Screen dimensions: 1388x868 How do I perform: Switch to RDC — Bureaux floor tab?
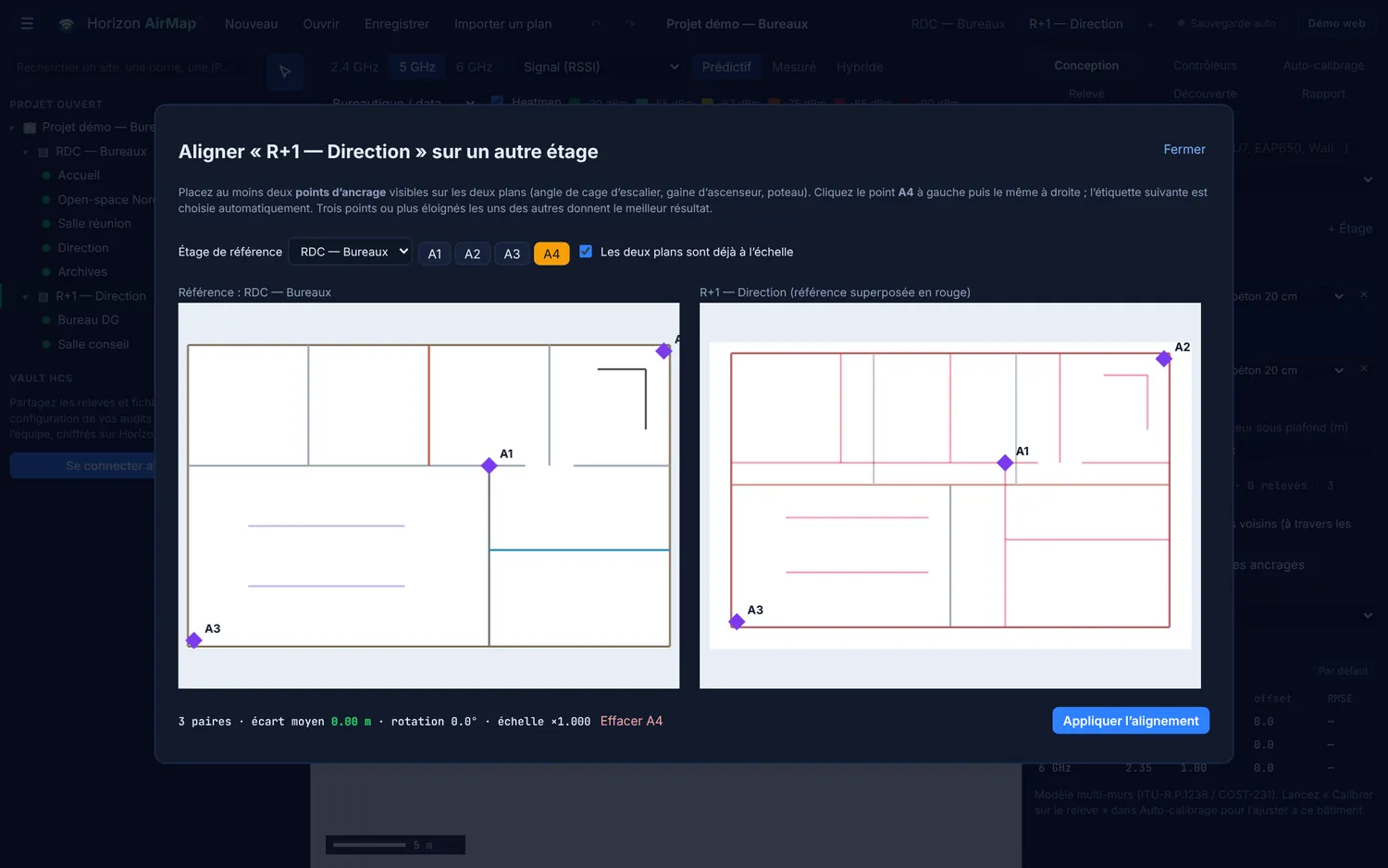(958, 24)
